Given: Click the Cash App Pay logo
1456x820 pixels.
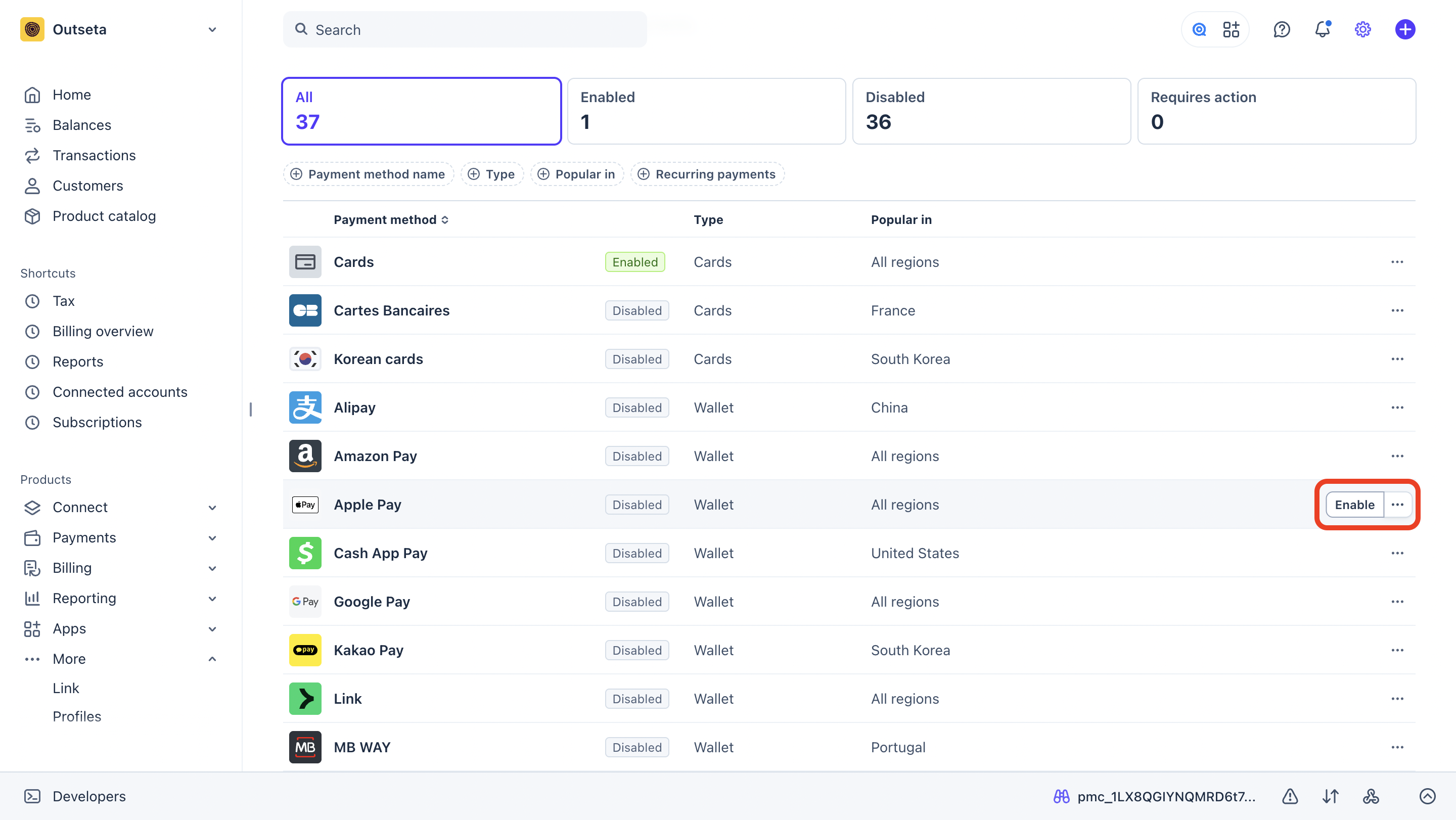Looking at the screenshot, I should (305, 553).
